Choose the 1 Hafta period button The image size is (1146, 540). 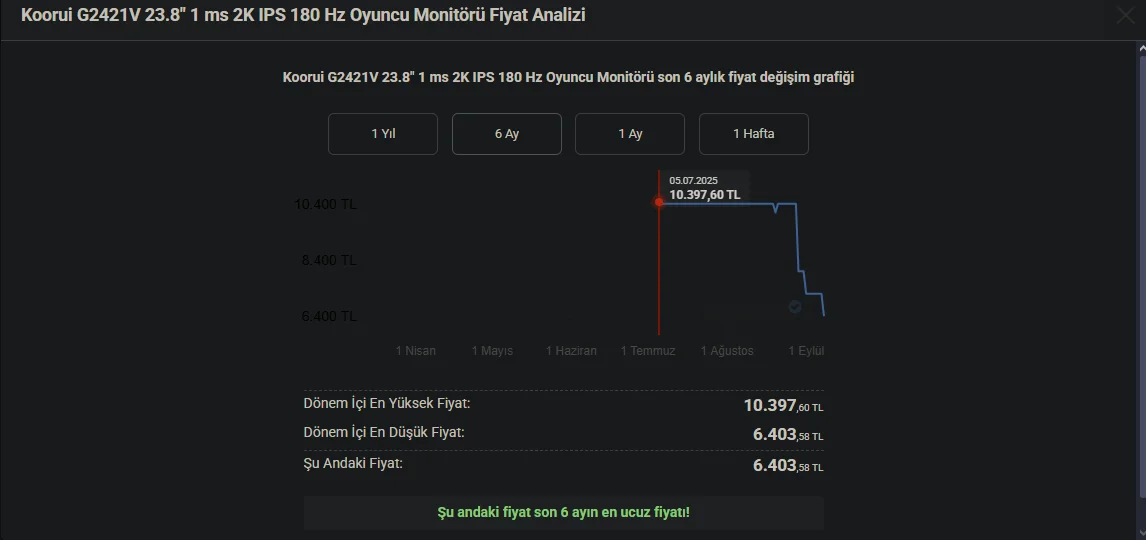[753, 134]
